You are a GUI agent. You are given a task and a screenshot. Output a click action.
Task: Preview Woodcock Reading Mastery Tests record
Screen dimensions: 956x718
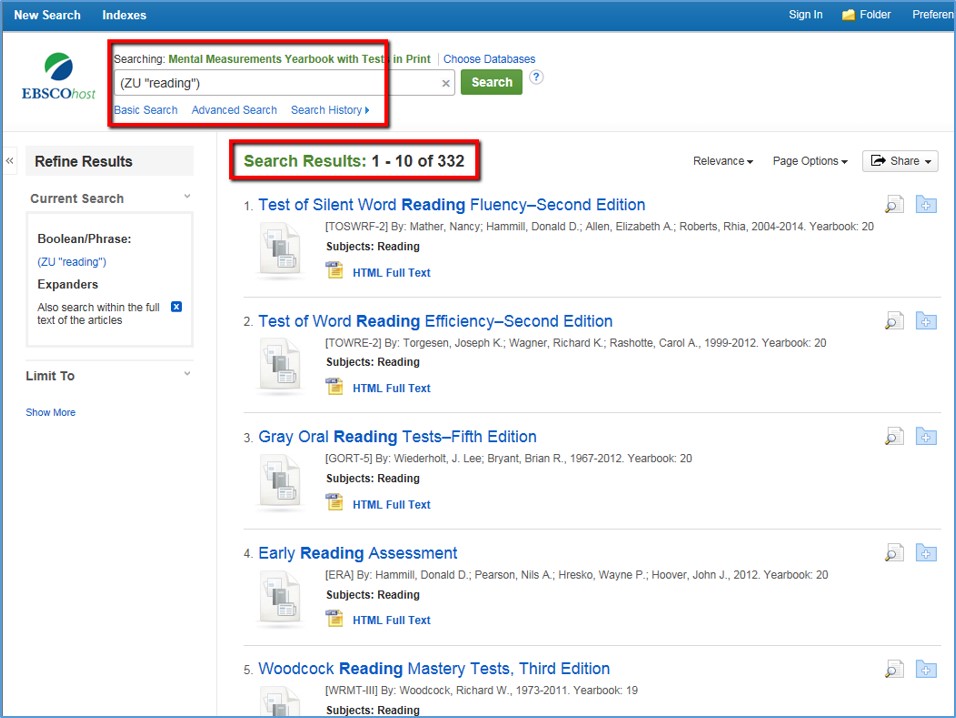click(x=894, y=669)
